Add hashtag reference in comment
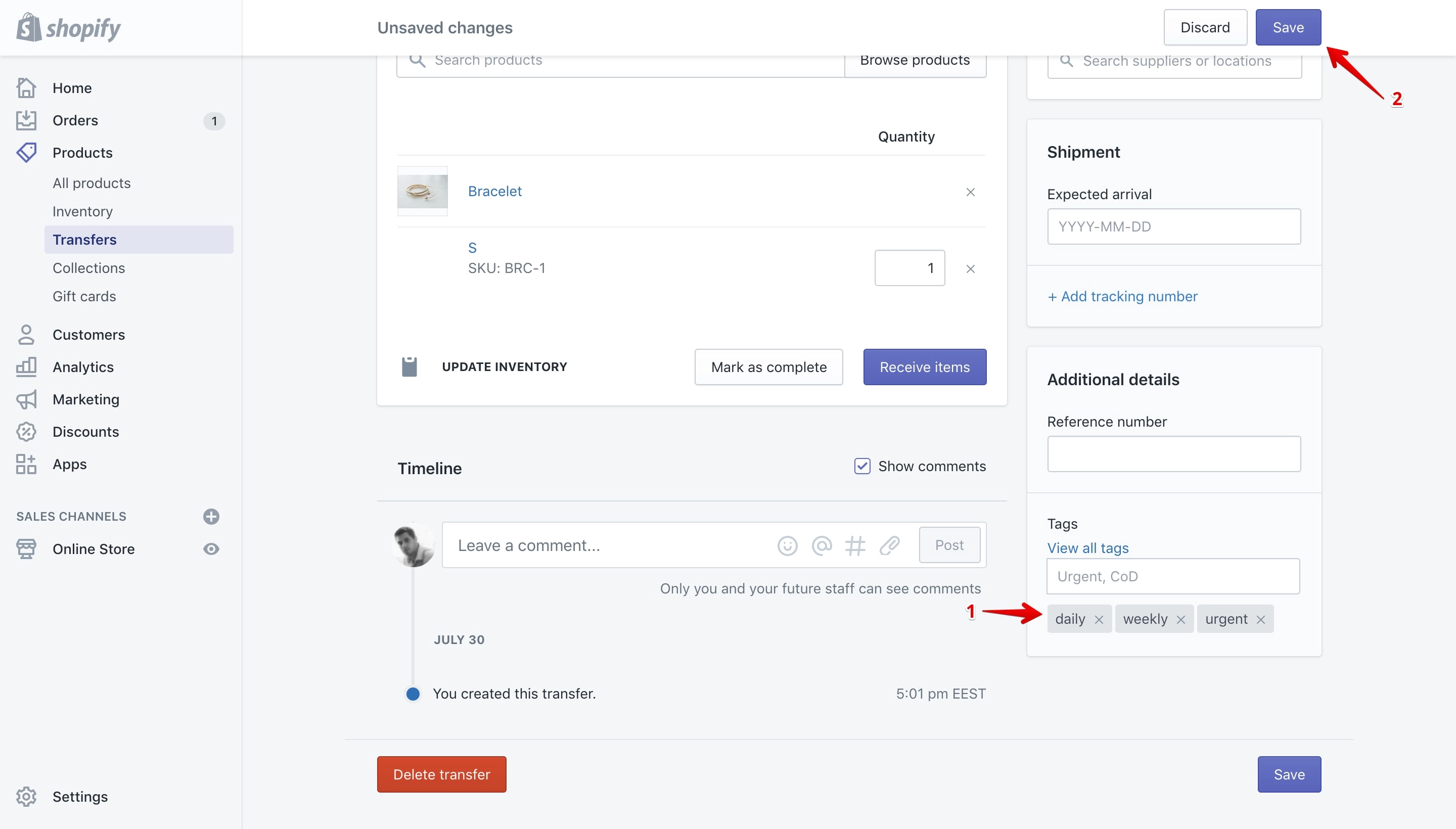The height and width of the screenshot is (829, 1456). coord(855,545)
